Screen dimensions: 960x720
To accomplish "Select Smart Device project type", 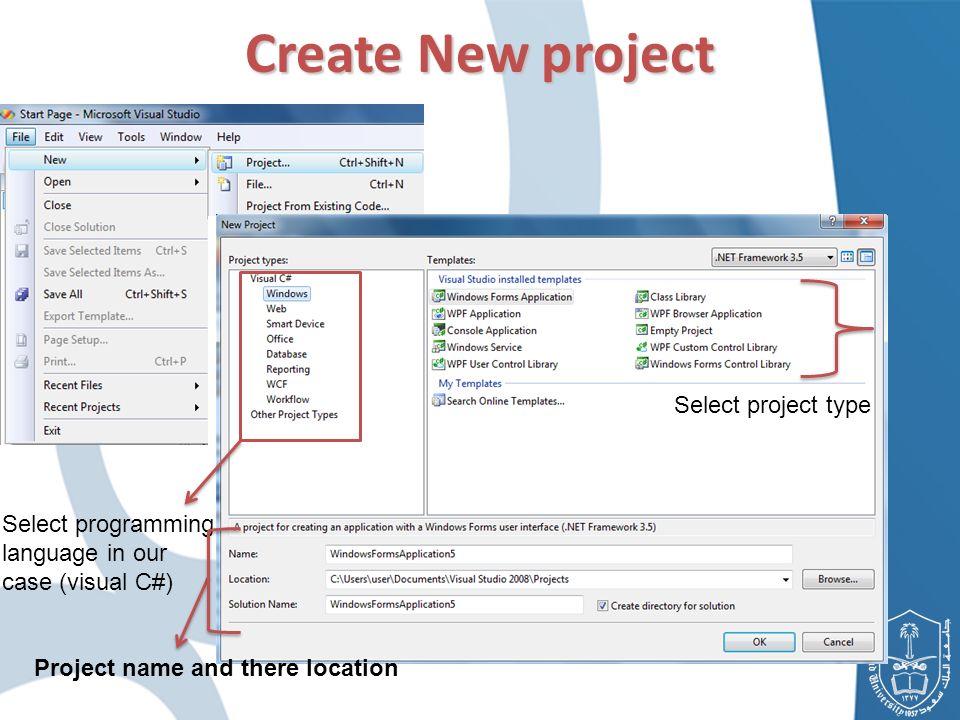I will pyautogui.click(x=295, y=324).
